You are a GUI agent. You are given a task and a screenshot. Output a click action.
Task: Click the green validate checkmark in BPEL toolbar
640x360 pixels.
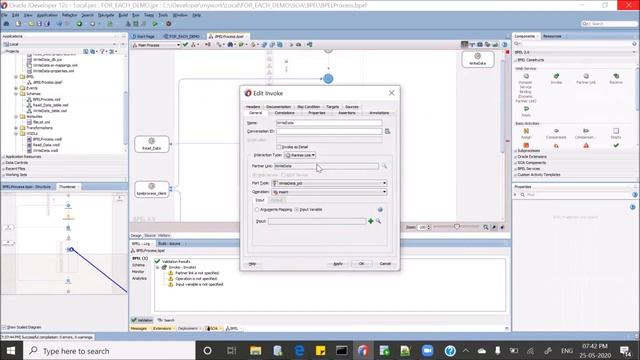(x=185, y=44)
